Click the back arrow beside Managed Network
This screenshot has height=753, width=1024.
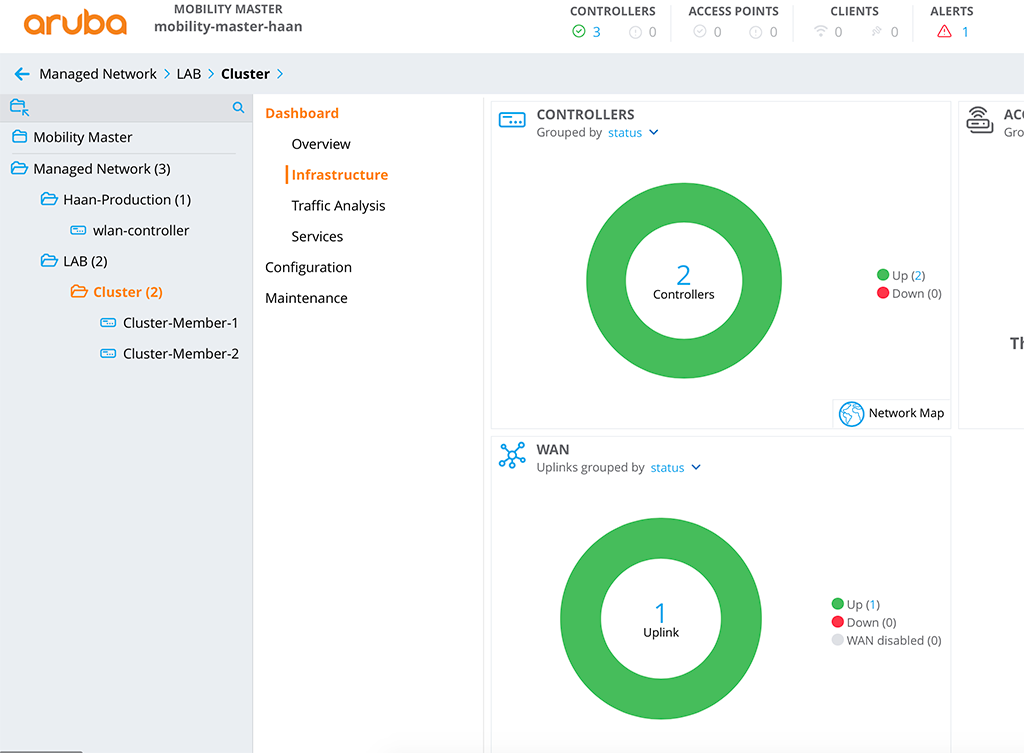point(21,73)
